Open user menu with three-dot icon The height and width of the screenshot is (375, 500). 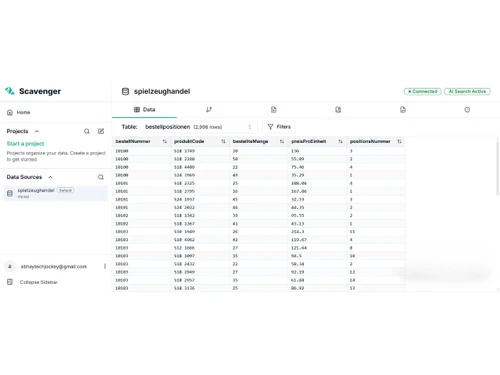[105, 266]
